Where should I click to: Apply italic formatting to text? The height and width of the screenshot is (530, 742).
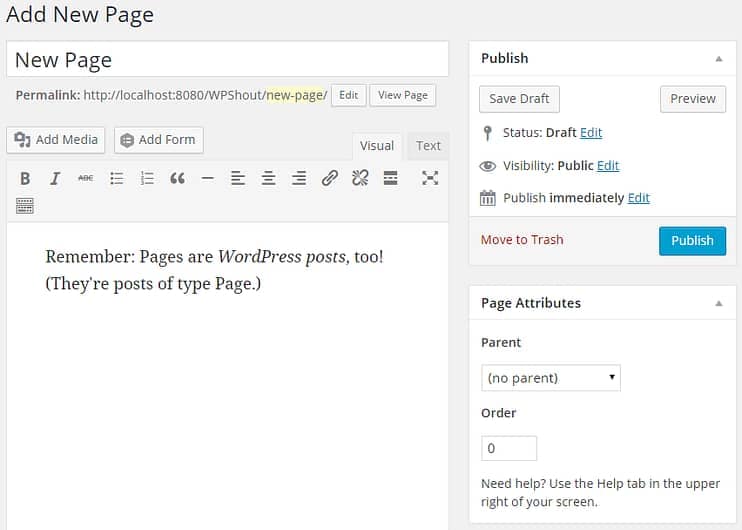click(x=55, y=179)
